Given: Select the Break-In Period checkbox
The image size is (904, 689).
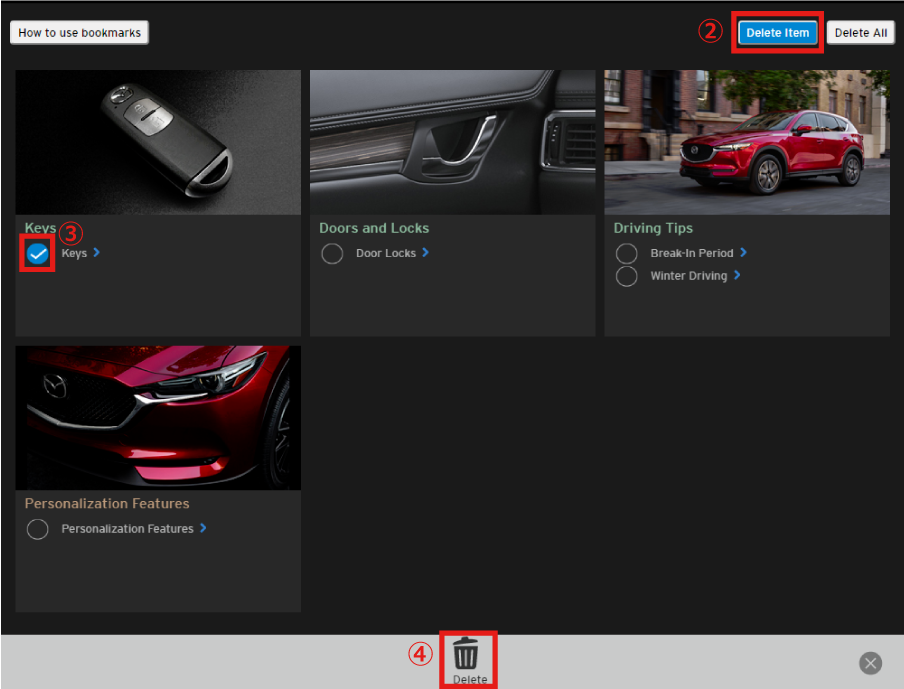Looking at the screenshot, I should click(626, 254).
